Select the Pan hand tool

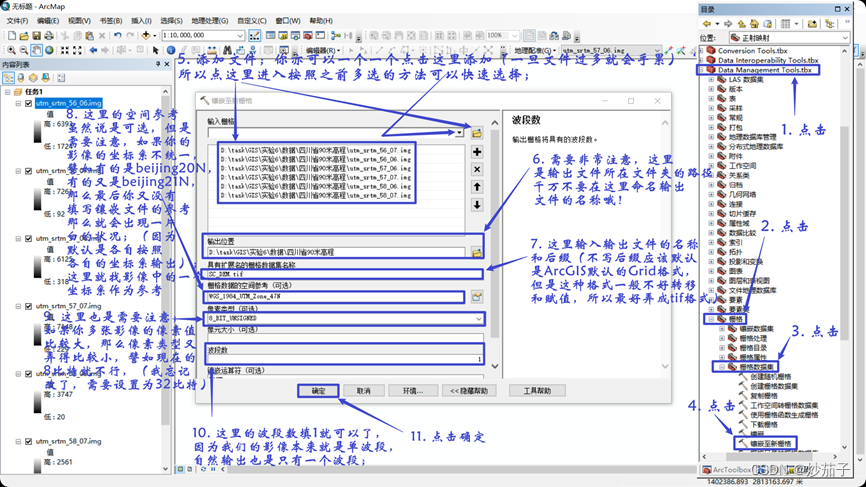pyautogui.click(x=36, y=50)
